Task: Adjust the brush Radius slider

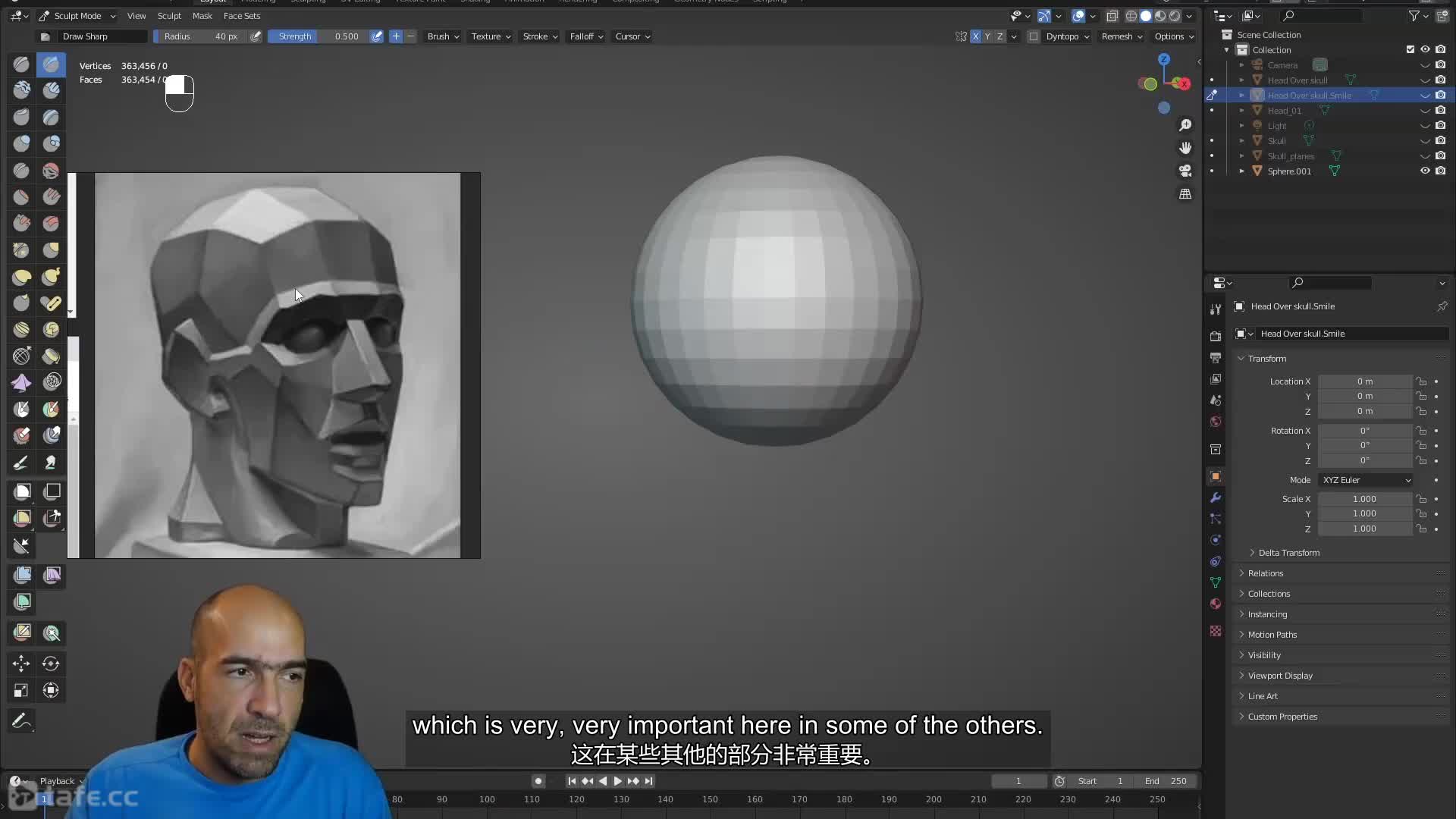Action: point(200,36)
